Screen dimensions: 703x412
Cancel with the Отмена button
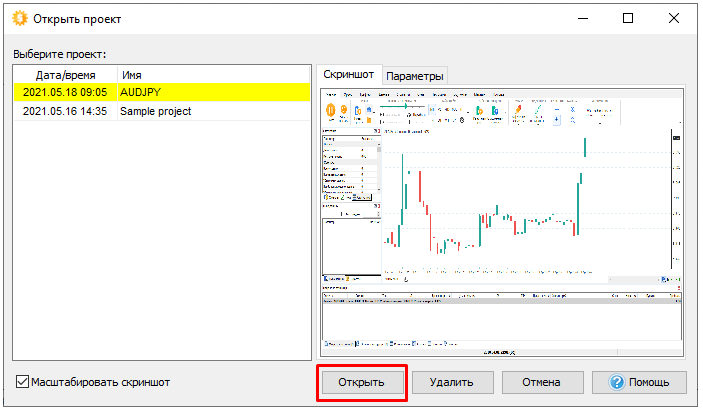tap(541, 382)
